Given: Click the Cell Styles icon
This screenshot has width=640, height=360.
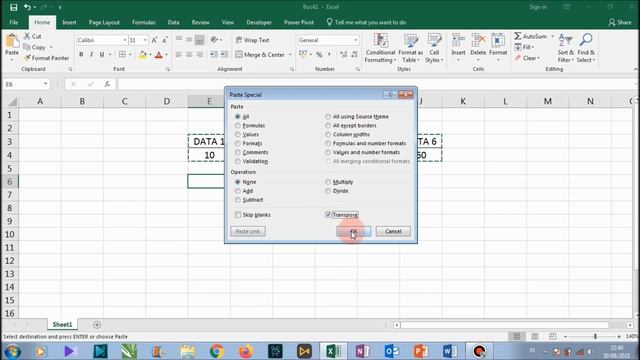Looking at the screenshot, I should (x=434, y=41).
